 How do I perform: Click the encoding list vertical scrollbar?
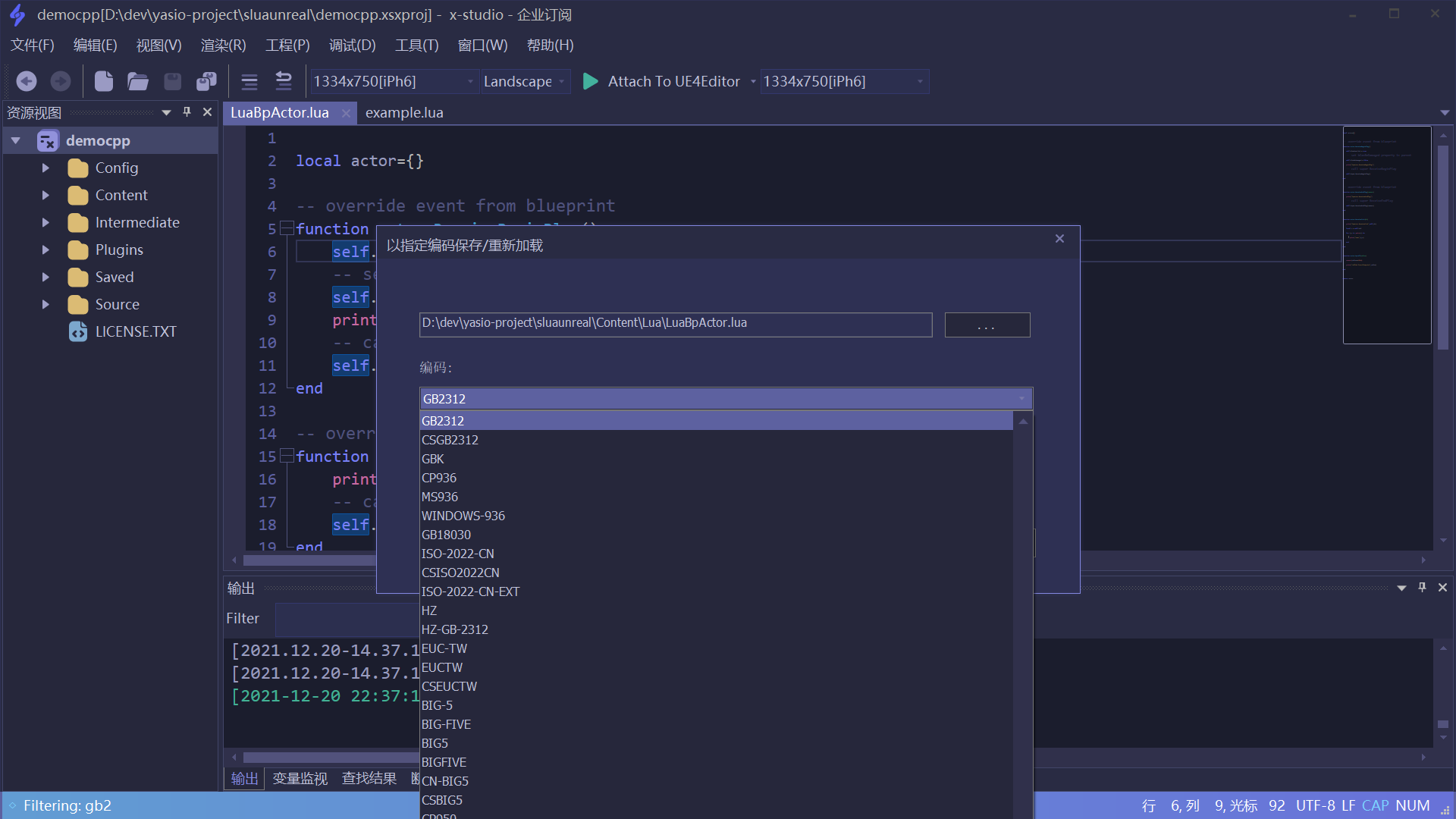tap(1023, 607)
